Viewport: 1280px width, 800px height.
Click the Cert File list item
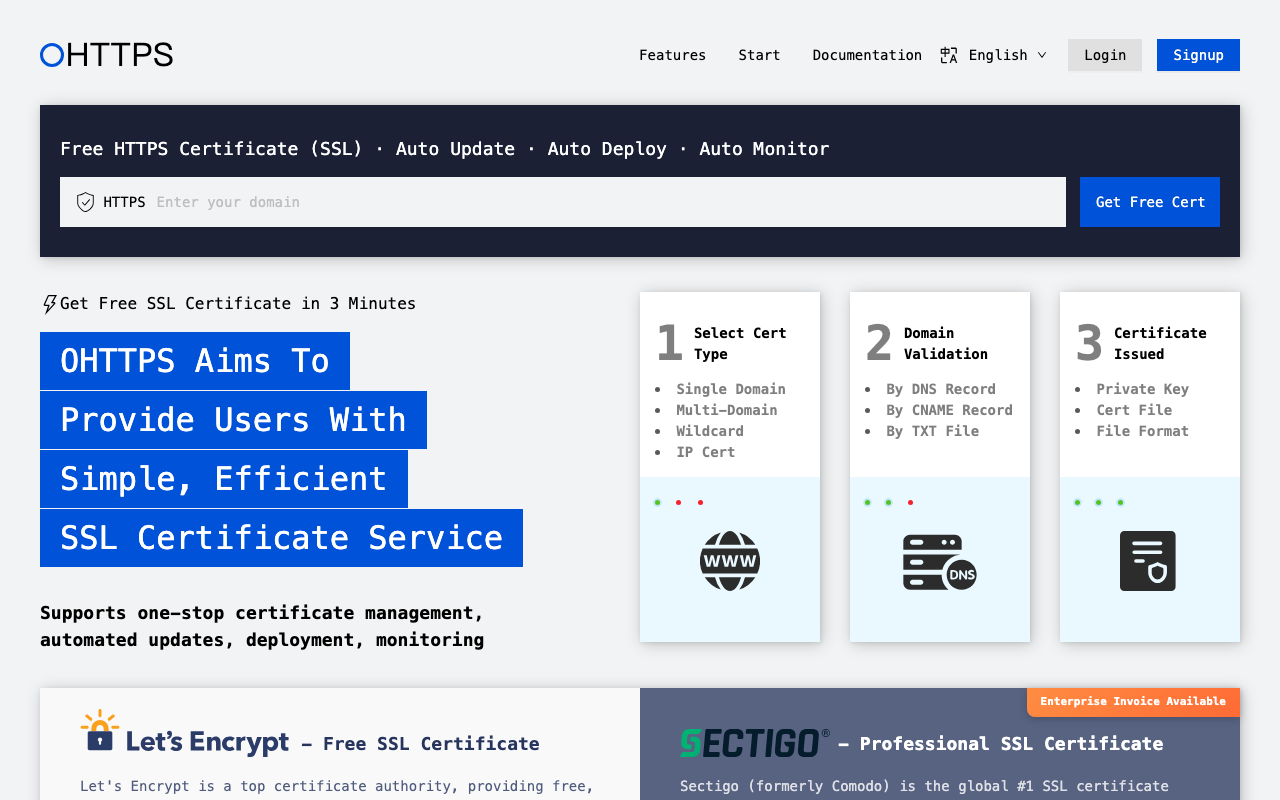click(1134, 410)
